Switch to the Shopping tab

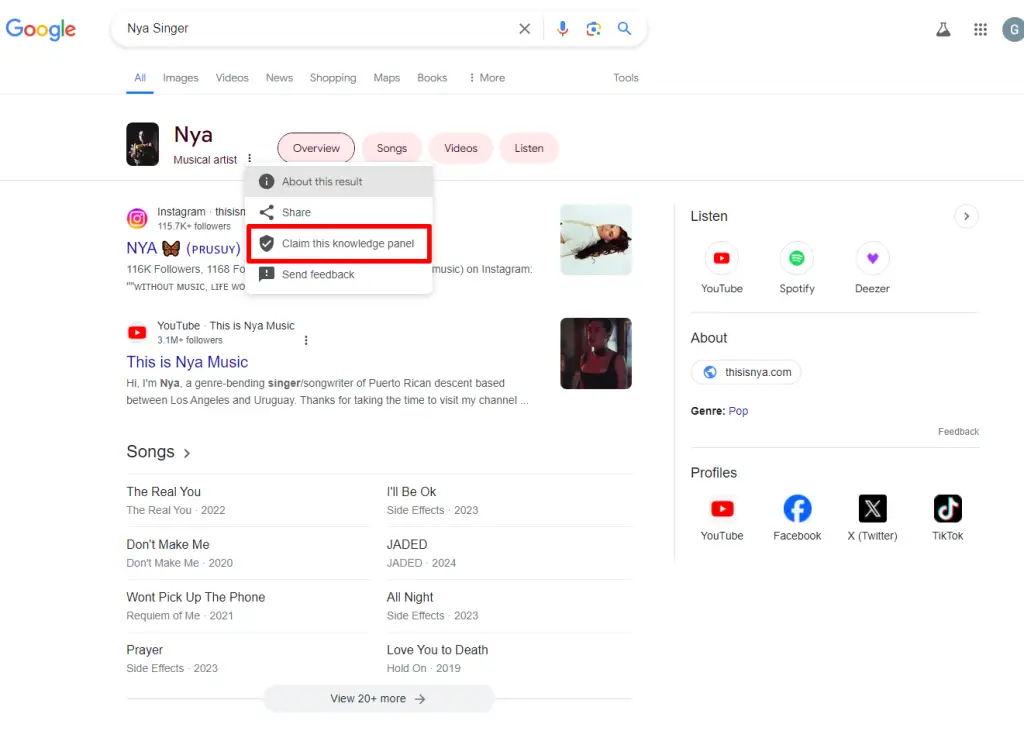click(x=333, y=78)
